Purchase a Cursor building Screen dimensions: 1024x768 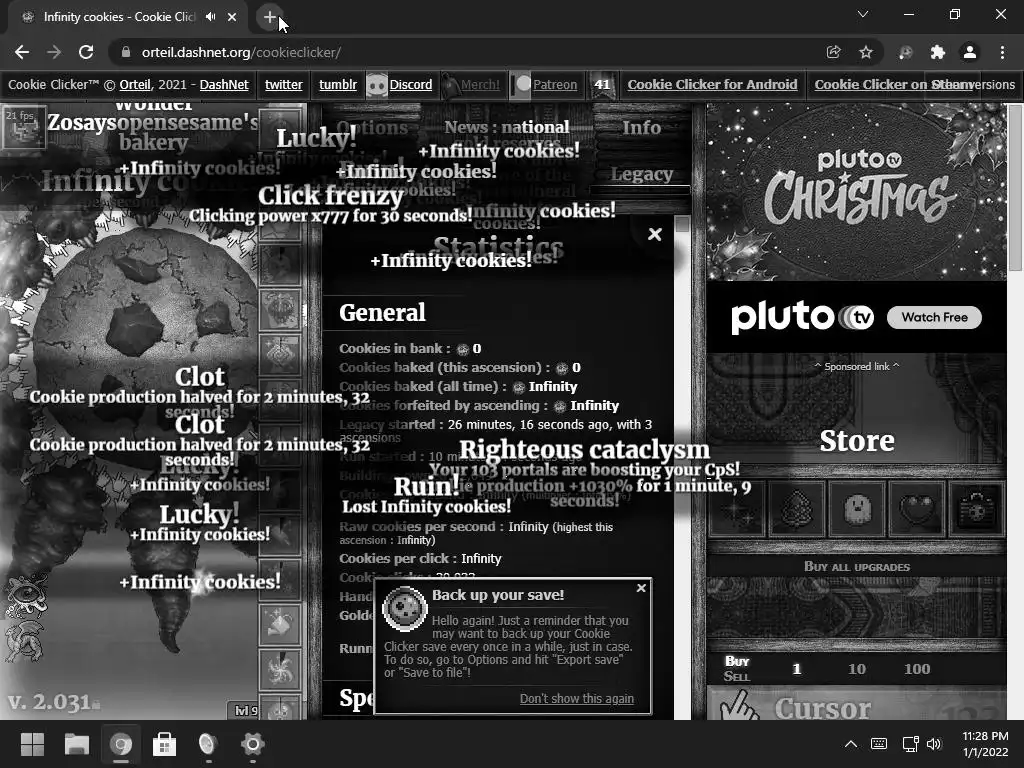click(x=856, y=705)
